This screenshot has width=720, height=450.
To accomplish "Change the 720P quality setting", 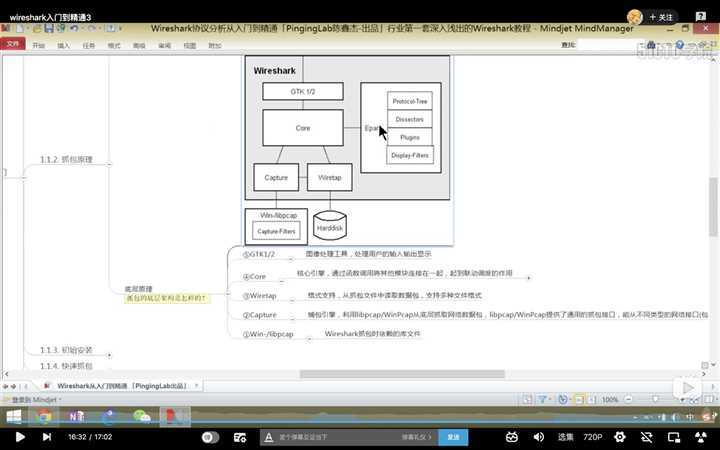I will (x=592, y=437).
